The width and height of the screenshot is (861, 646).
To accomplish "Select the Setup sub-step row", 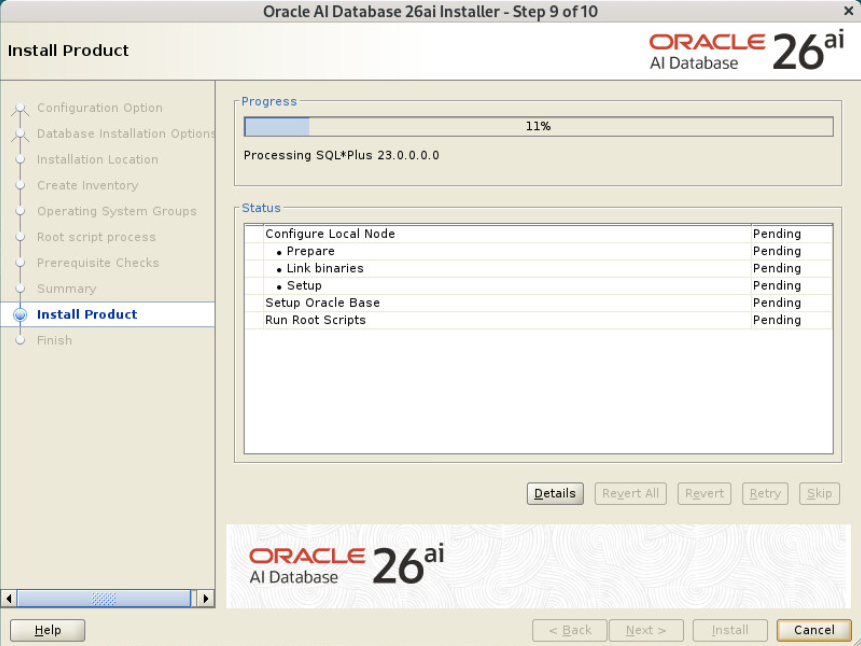I will coord(539,286).
